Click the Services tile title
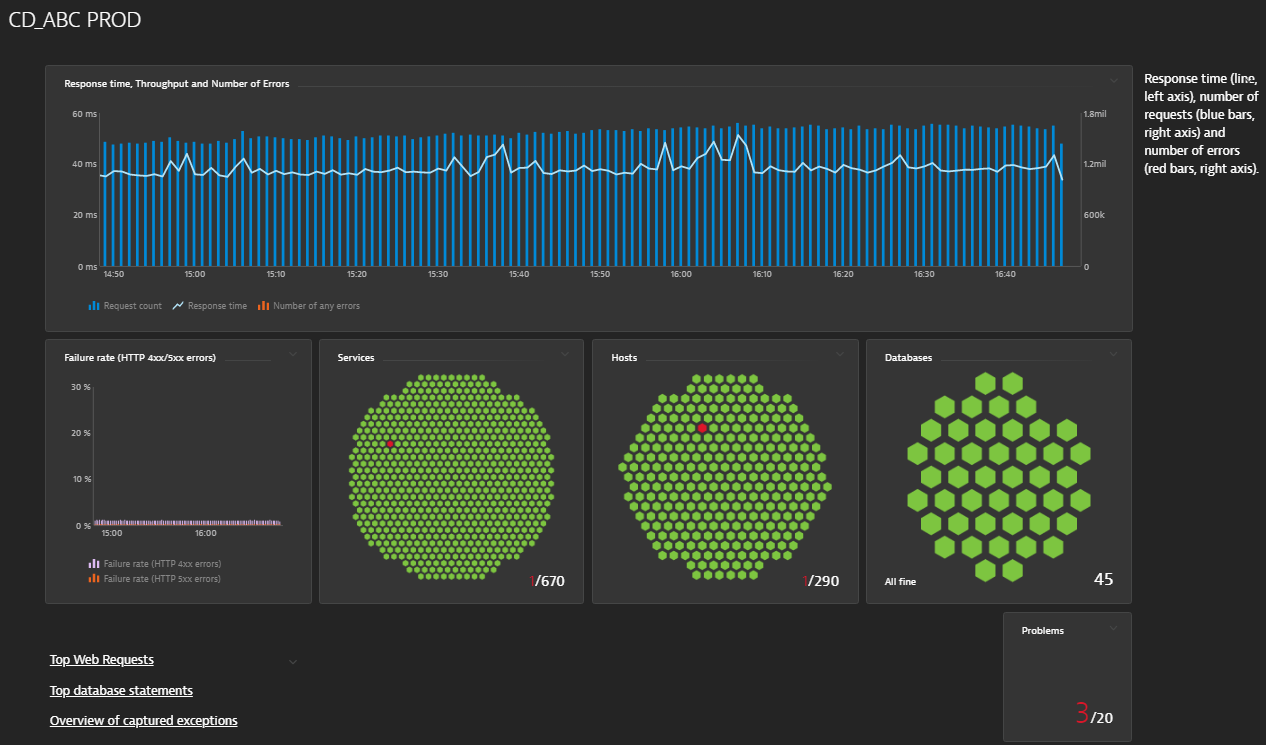This screenshot has height=745, width=1266. coord(356,358)
